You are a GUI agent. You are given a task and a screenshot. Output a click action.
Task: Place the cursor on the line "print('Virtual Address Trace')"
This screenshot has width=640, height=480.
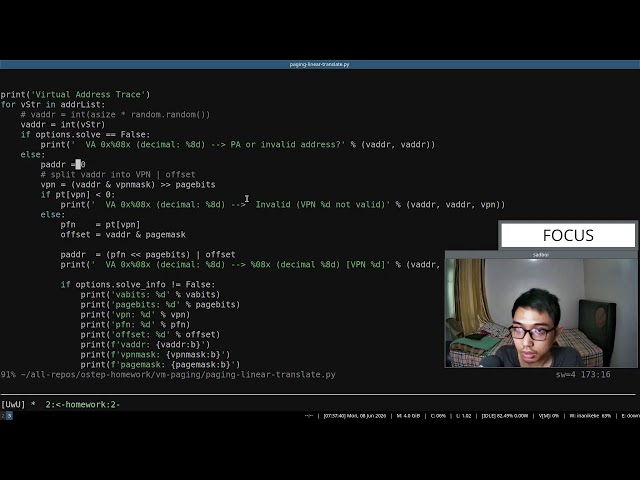(x=76, y=94)
